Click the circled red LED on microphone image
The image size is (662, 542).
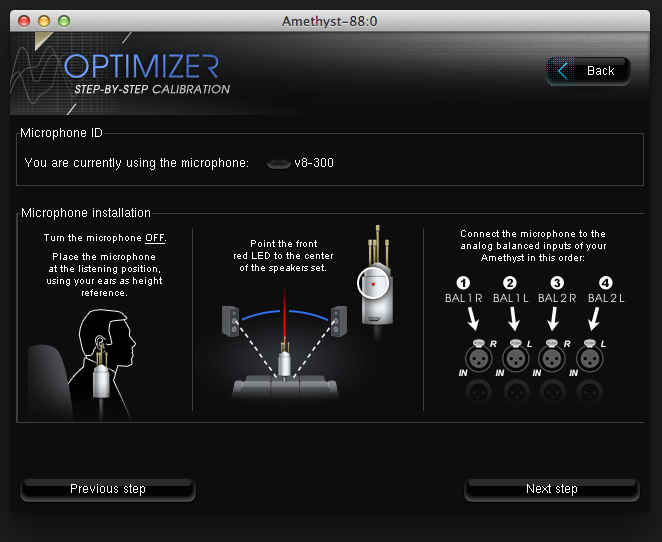pos(373,283)
